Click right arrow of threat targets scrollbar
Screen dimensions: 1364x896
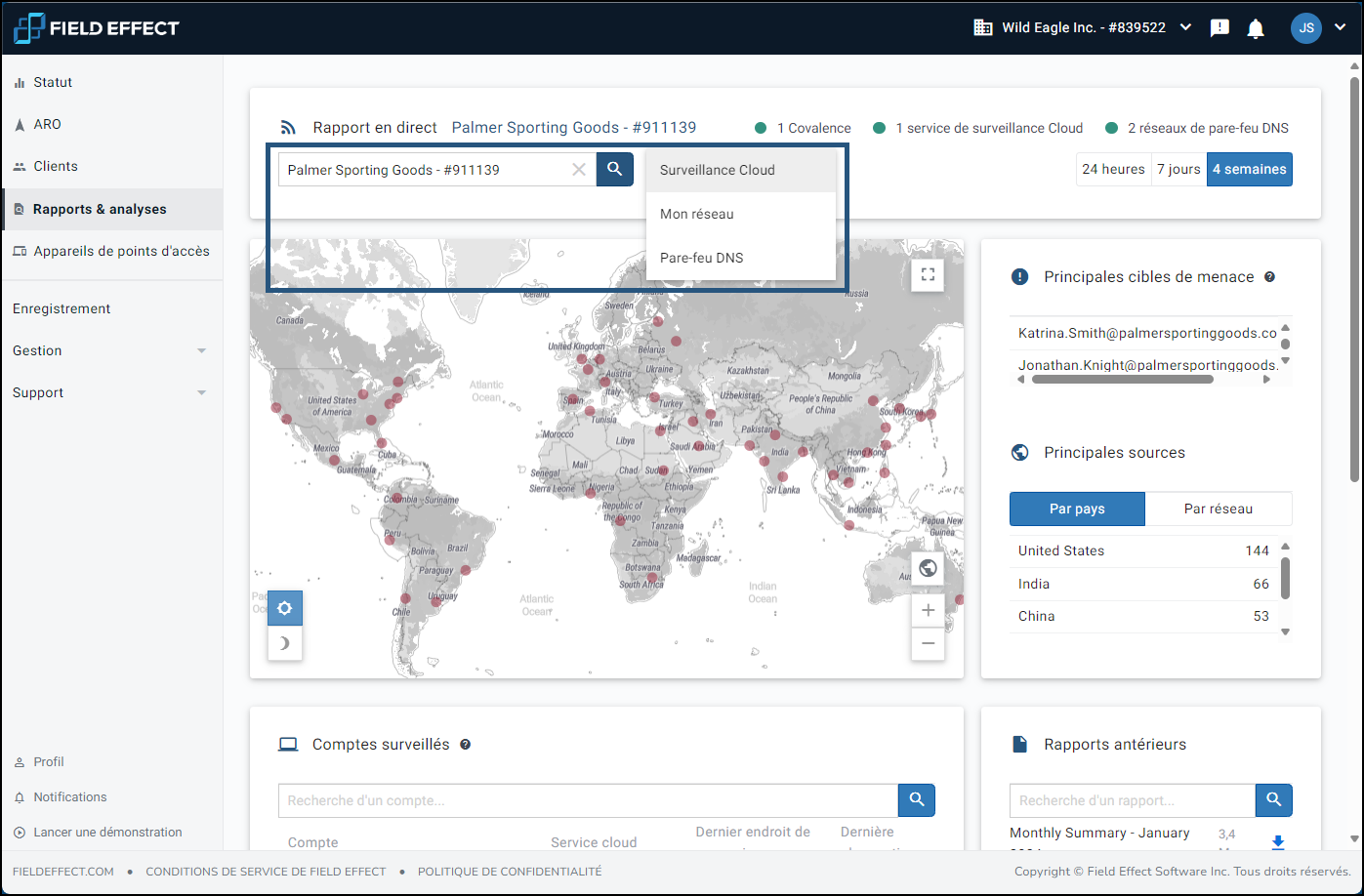click(1266, 379)
